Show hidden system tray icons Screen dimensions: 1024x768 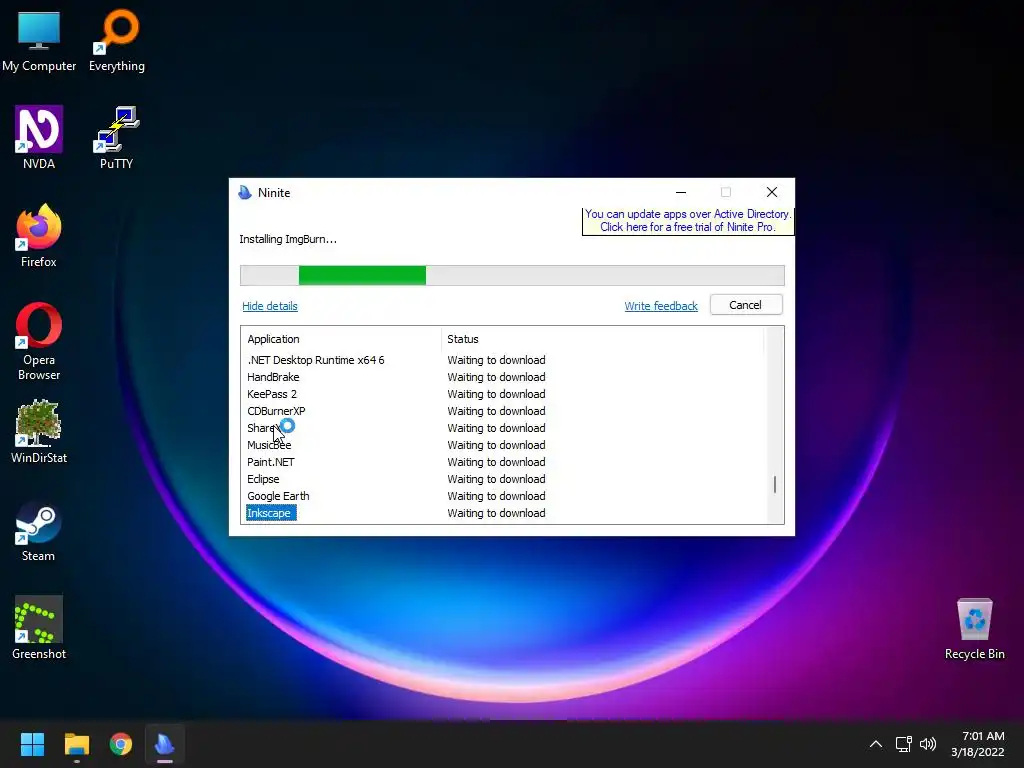pos(876,744)
